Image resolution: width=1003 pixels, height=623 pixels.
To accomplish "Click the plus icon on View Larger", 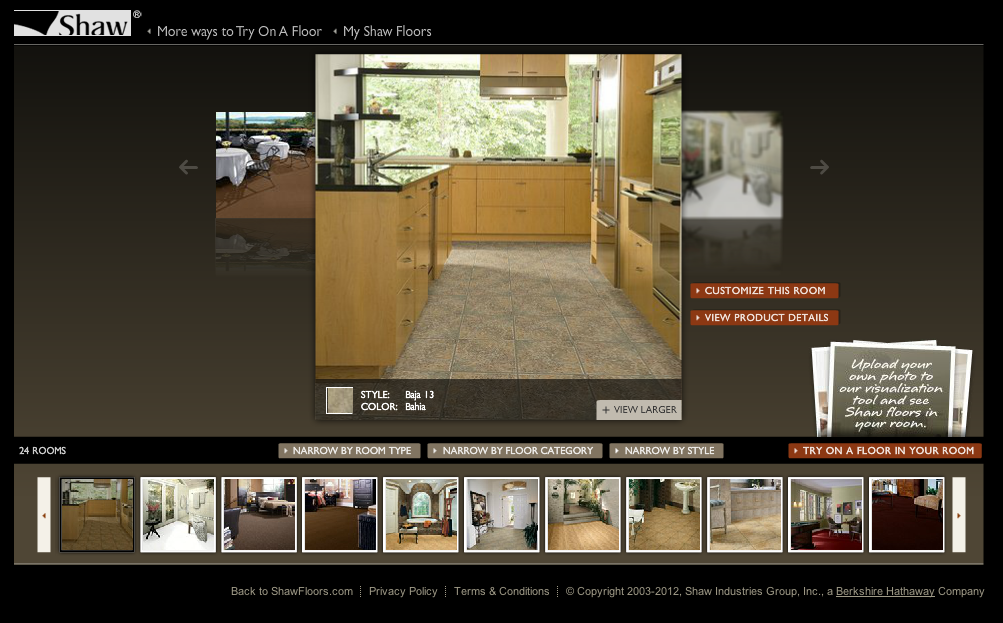I will [606, 410].
